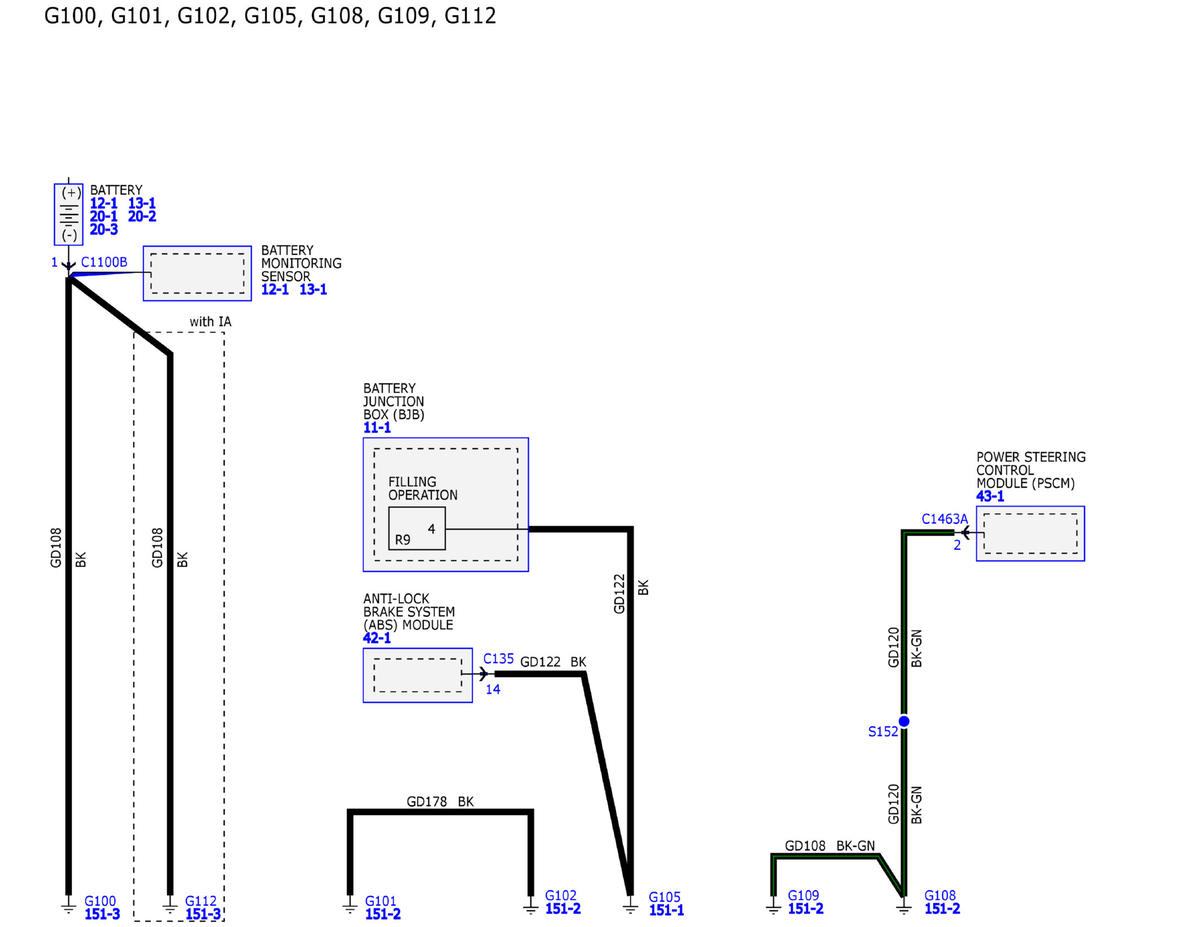The width and height of the screenshot is (1200, 927).
Task: Select the ABS module component box
Action: pyautogui.click(x=417, y=675)
